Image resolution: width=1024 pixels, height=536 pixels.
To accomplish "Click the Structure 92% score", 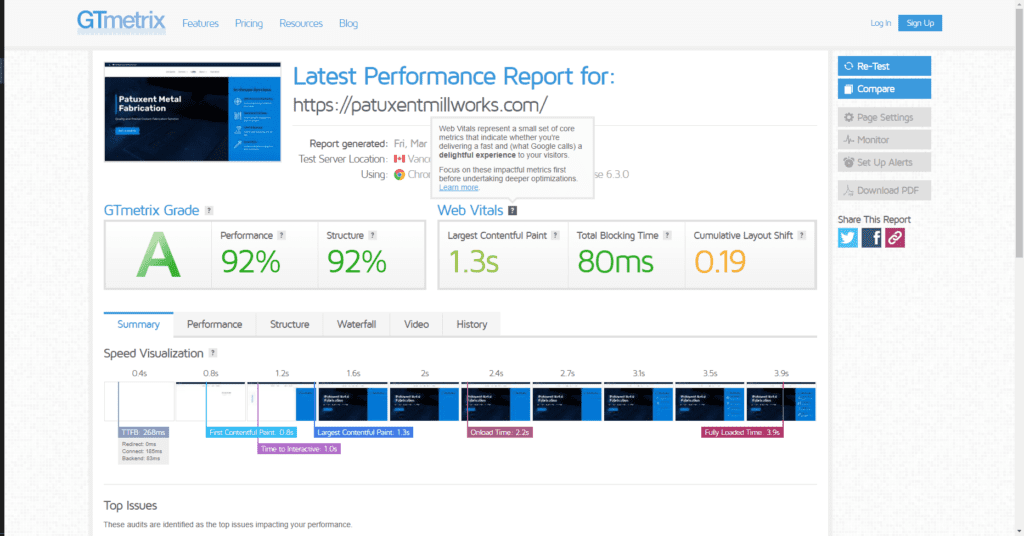I will [x=357, y=262].
